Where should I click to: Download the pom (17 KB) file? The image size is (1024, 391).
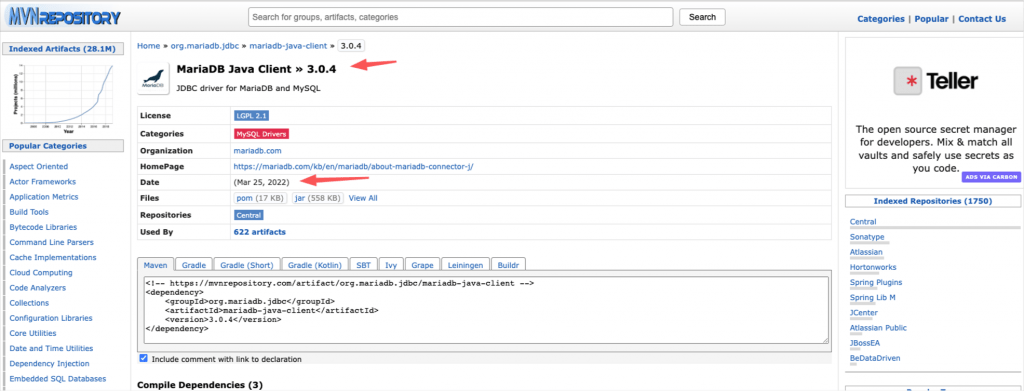point(261,198)
